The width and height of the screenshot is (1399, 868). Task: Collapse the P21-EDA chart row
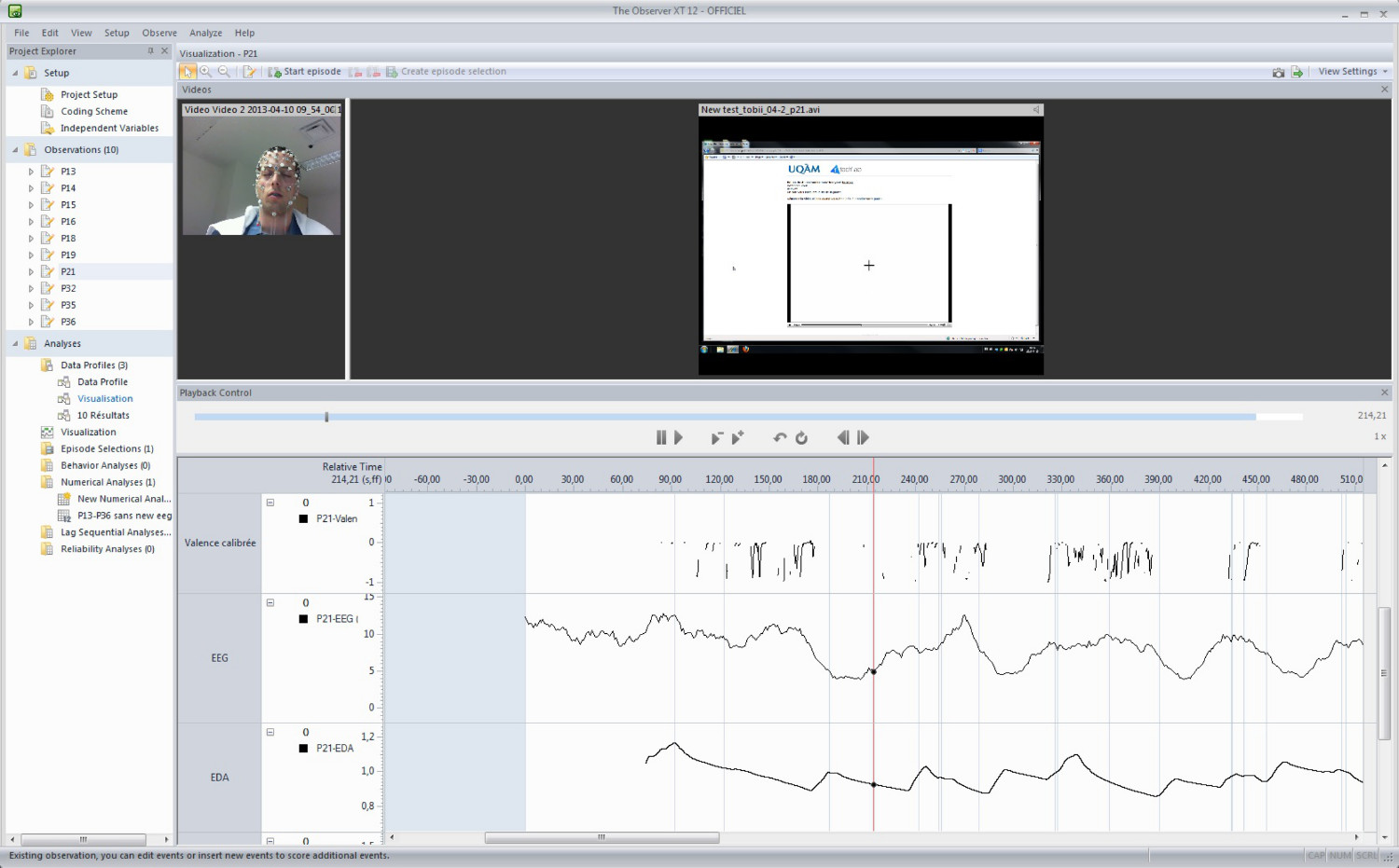[x=270, y=732]
